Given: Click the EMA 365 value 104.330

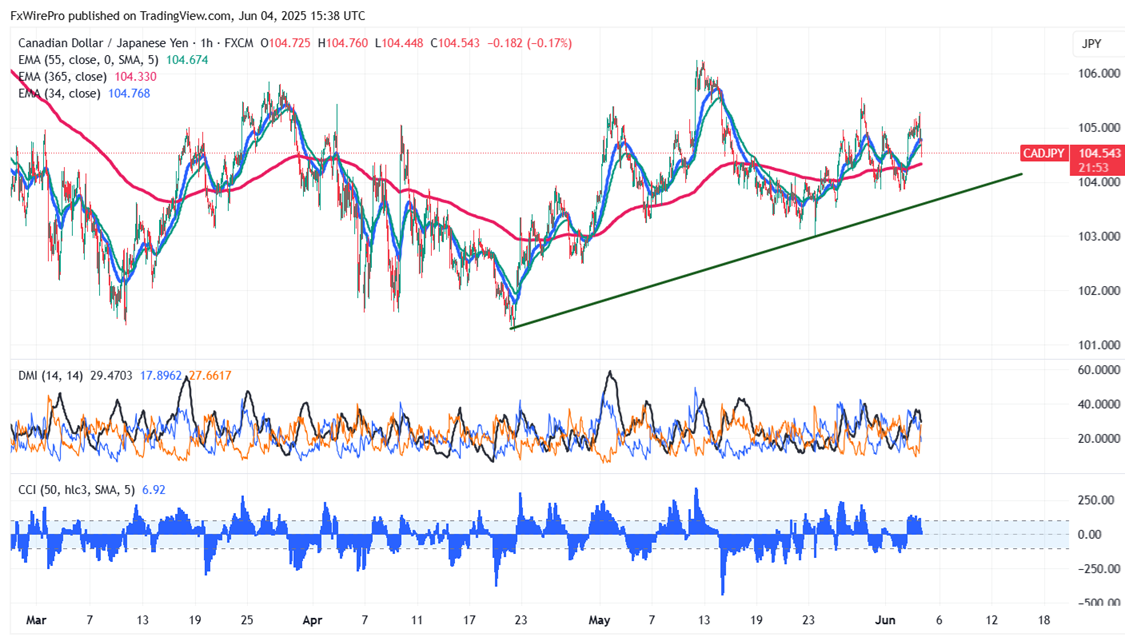Looking at the screenshot, I should point(136,76).
